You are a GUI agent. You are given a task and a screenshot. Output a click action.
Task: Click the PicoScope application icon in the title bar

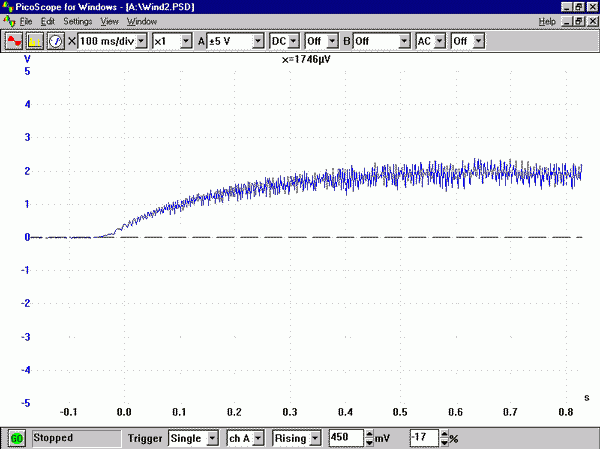click(x=9, y=6)
